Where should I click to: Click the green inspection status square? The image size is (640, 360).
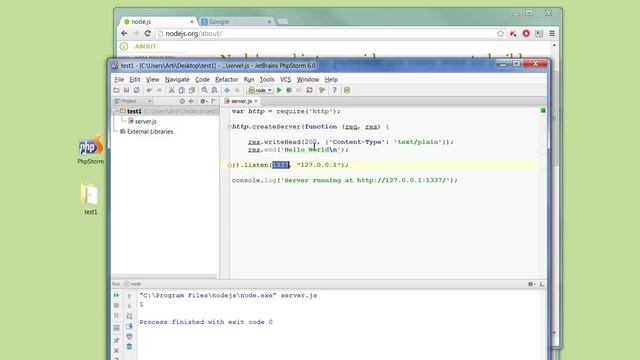click(x=543, y=110)
